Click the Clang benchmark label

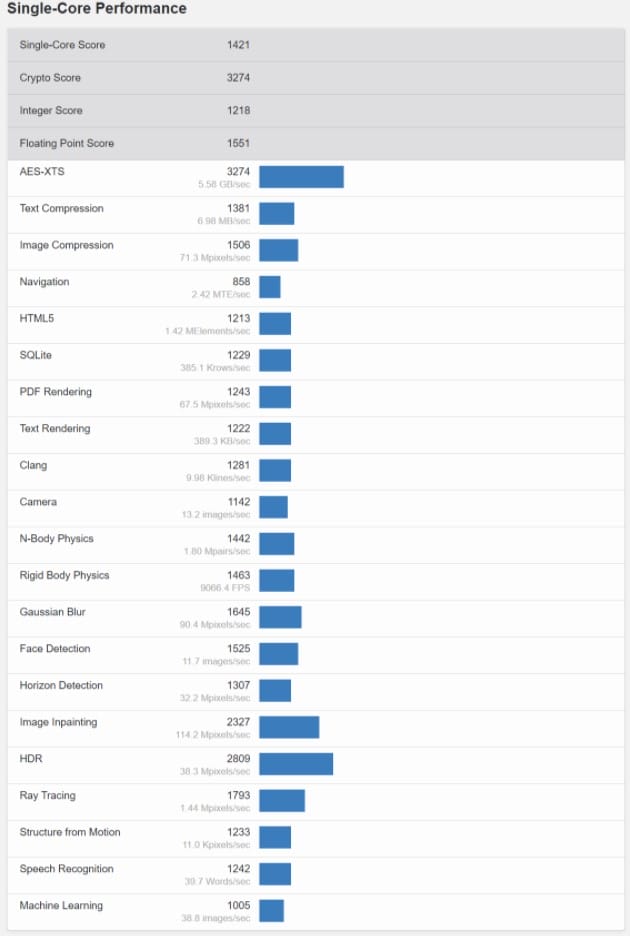click(x=33, y=465)
